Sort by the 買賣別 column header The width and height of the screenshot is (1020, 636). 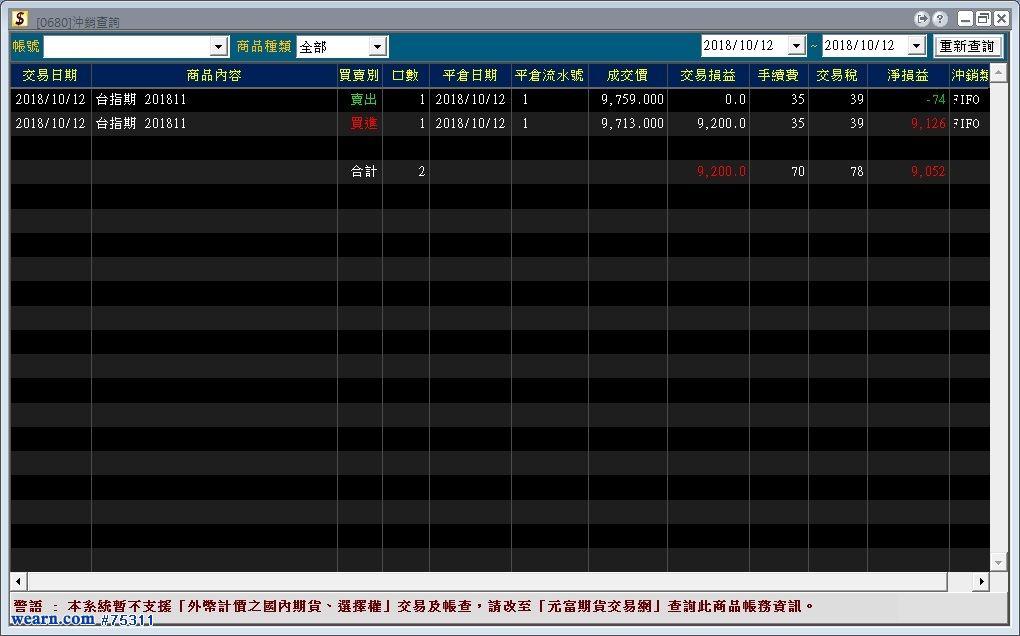tap(359, 75)
